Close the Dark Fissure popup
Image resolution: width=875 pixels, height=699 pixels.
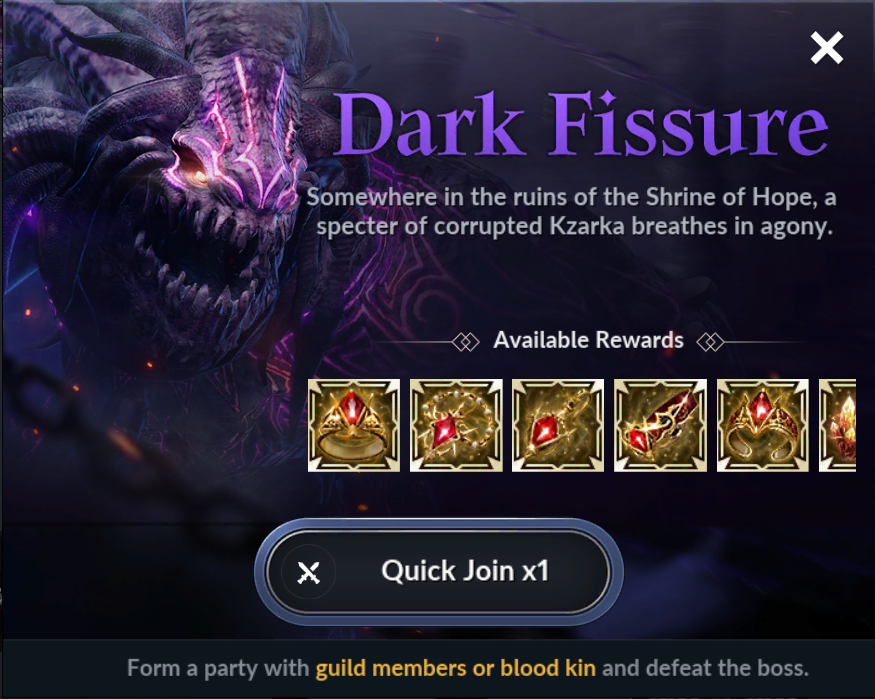pos(826,48)
